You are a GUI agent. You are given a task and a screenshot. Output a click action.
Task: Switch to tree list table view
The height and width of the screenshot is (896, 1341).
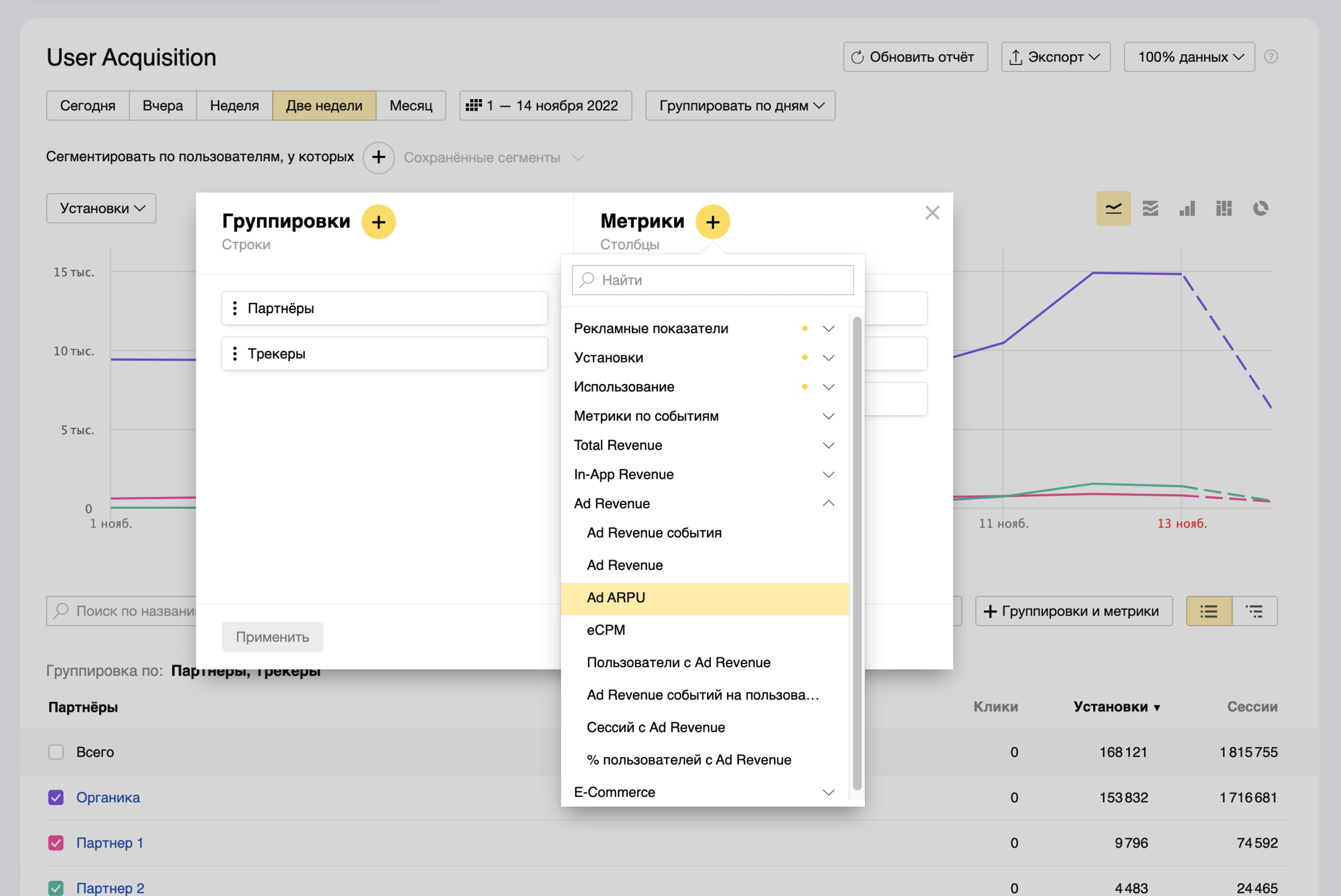pyautogui.click(x=1254, y=611)
